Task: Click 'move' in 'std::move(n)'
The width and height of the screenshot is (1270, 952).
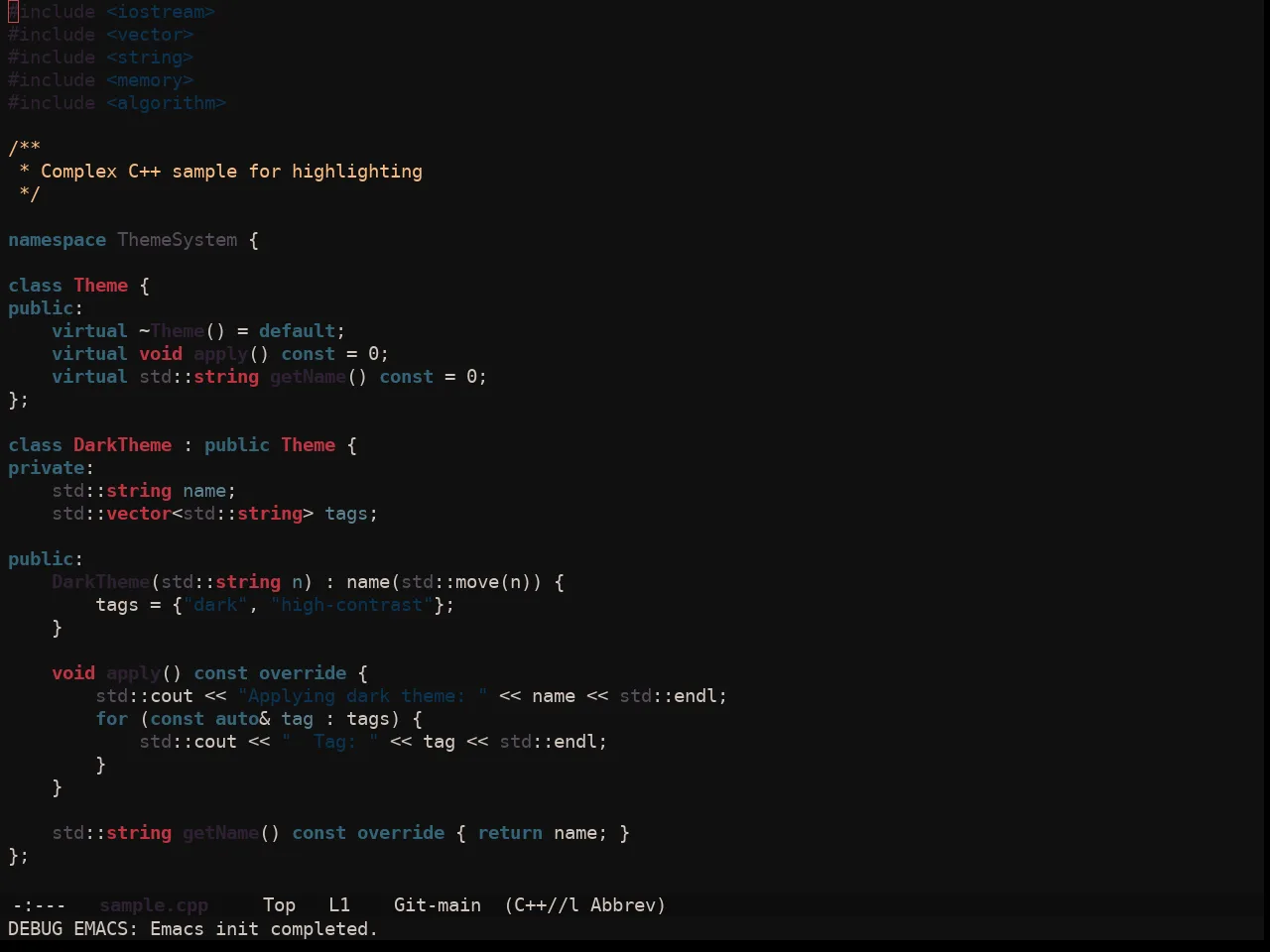Action: coord(477,582)
